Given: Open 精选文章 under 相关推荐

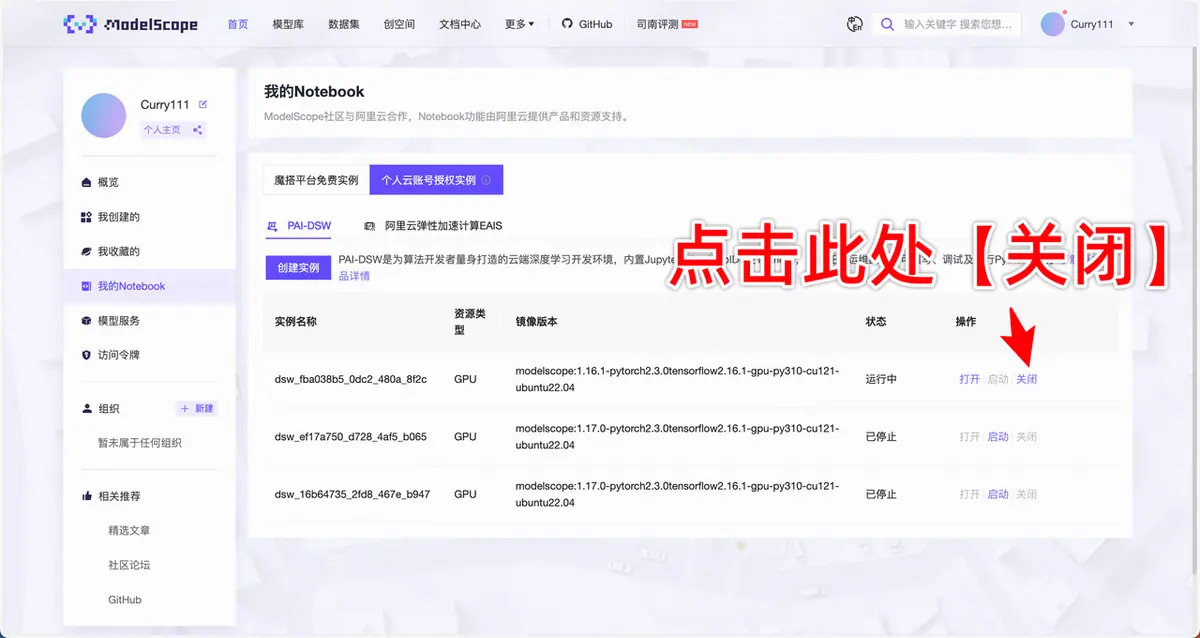Looking at the screenshot, I should tap(129, 531).
